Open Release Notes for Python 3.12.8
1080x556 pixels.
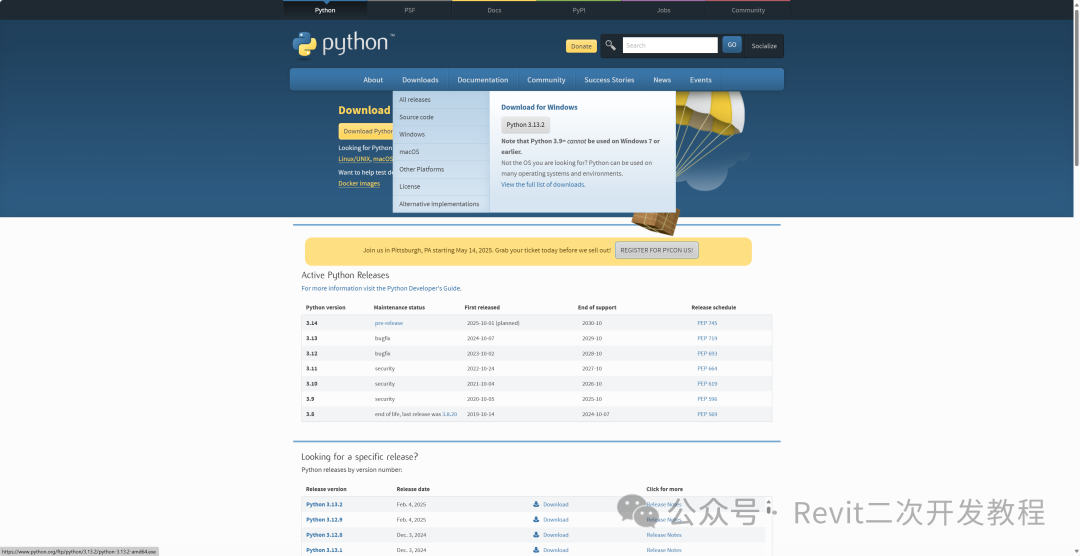[664, 535]
